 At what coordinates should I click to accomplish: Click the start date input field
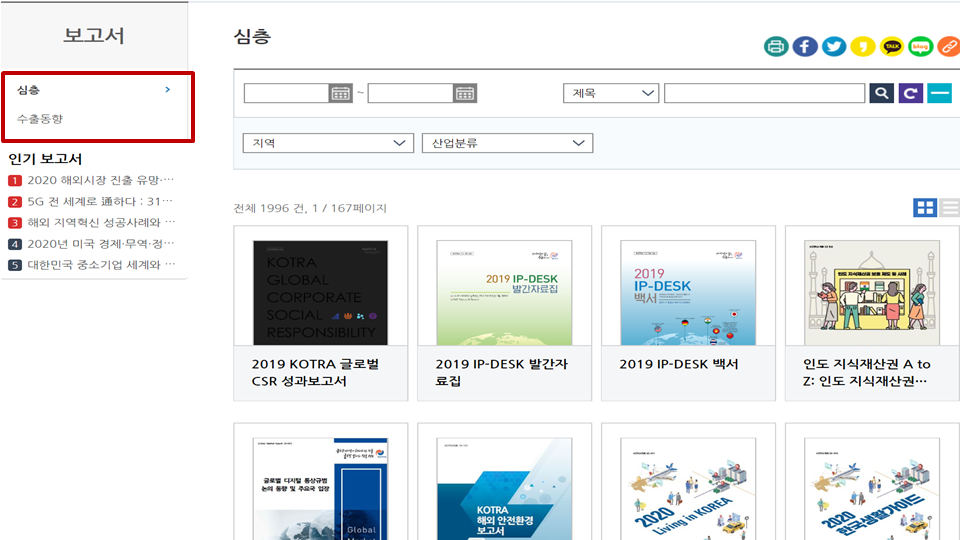coord(287,93)
